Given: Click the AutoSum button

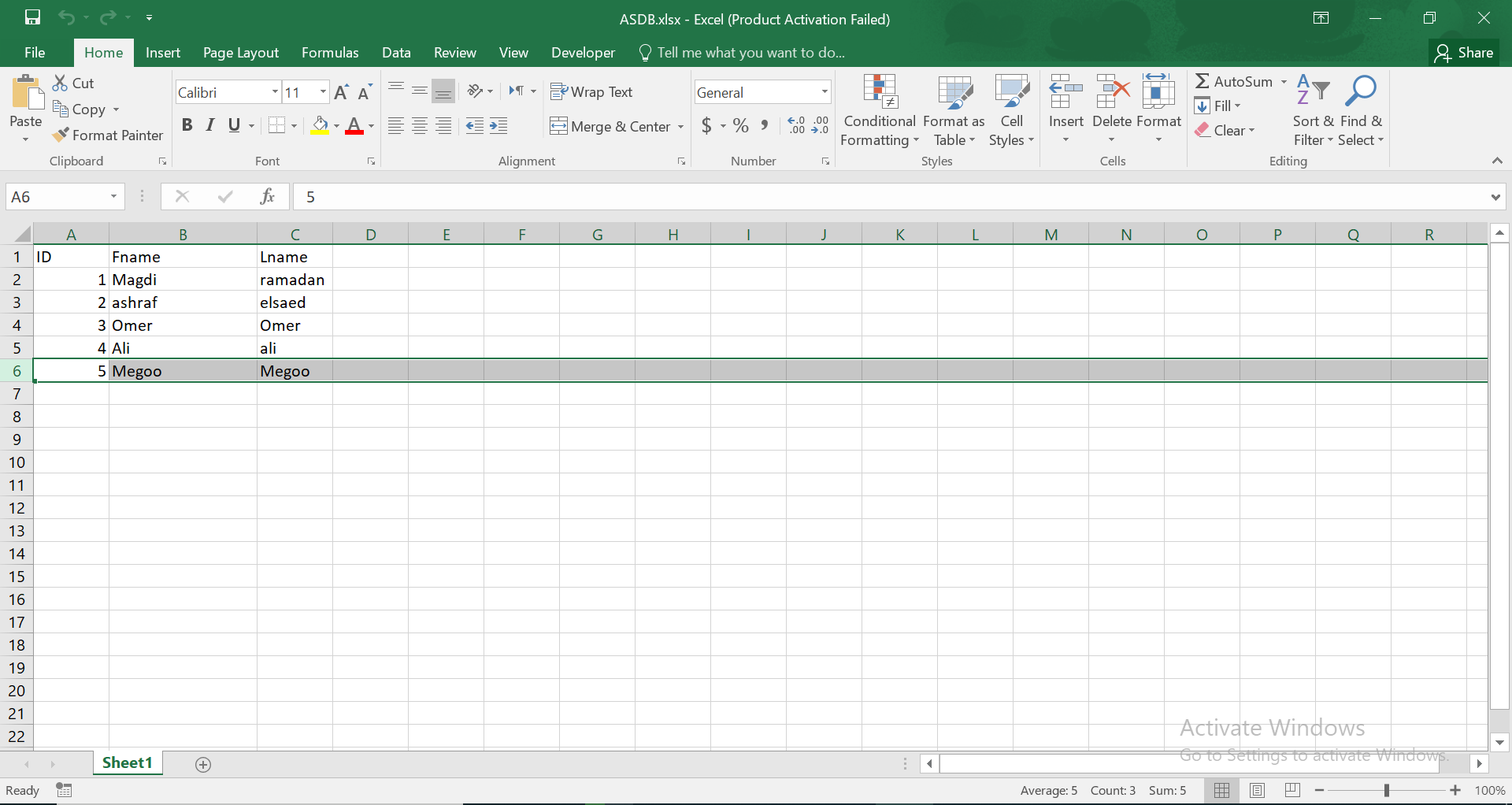Looking at the screenshot, I should (x=1233, y=82).
